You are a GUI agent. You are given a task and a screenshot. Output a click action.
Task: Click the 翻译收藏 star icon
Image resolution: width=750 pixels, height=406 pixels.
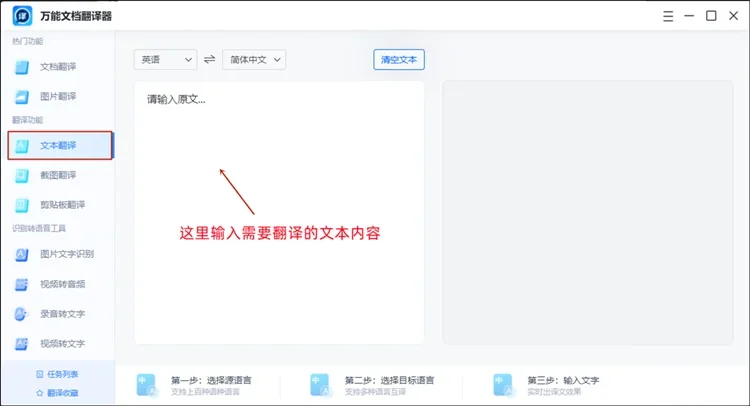(40, 393)
